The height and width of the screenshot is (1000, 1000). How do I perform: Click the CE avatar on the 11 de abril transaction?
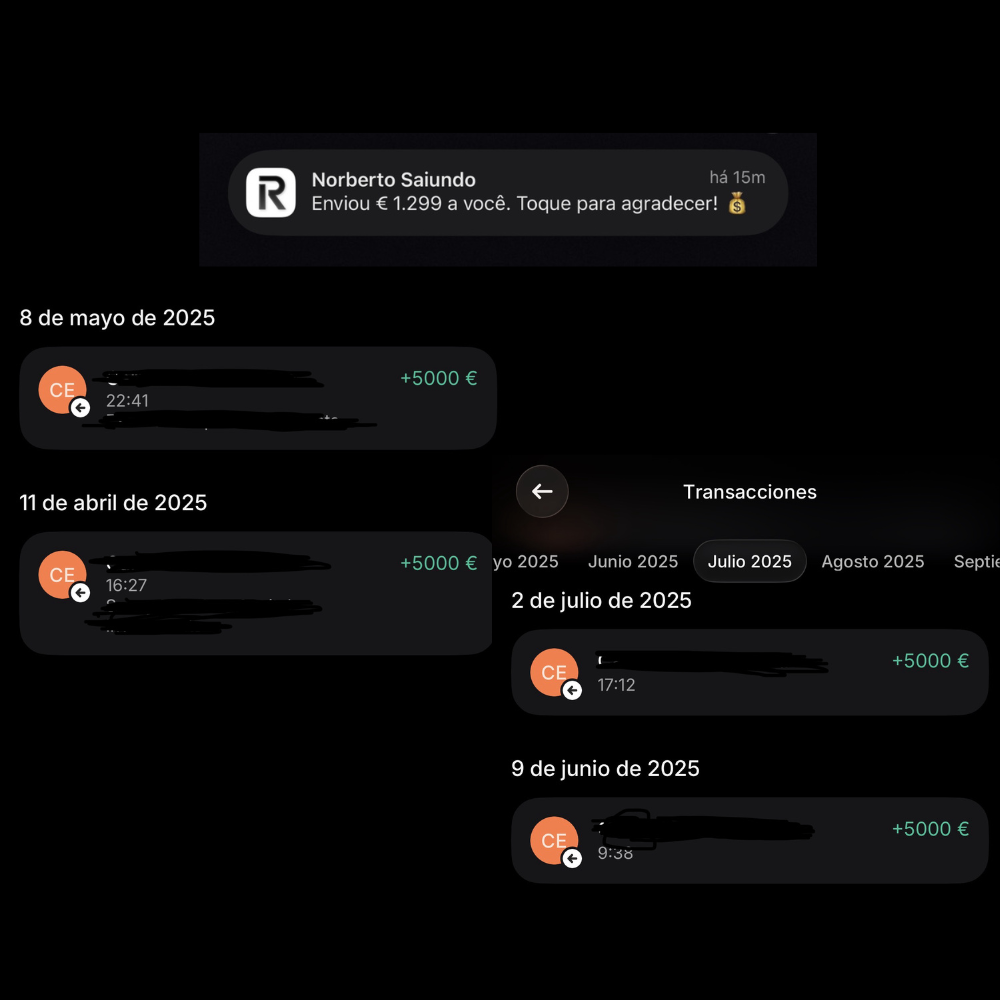click(x=62, y=574)
